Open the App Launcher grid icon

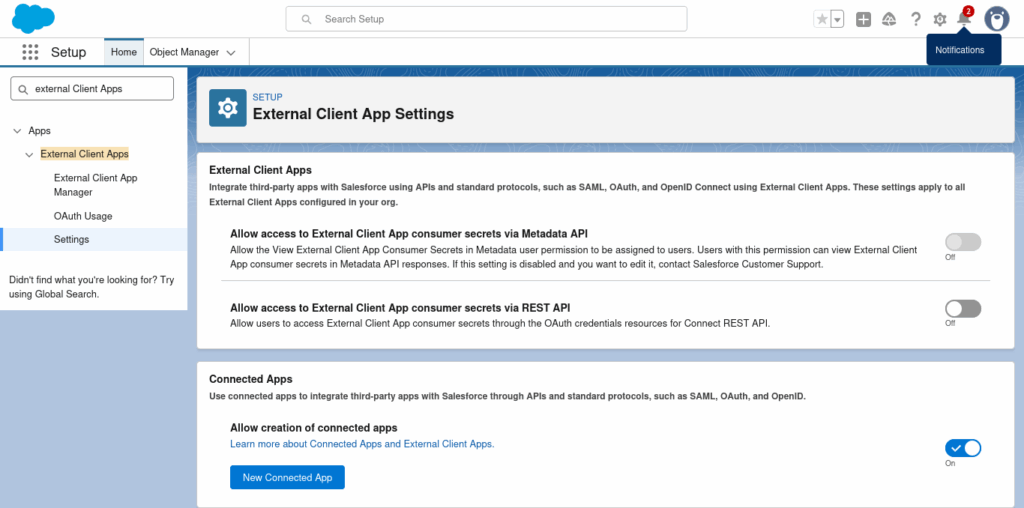coord(30,52)
